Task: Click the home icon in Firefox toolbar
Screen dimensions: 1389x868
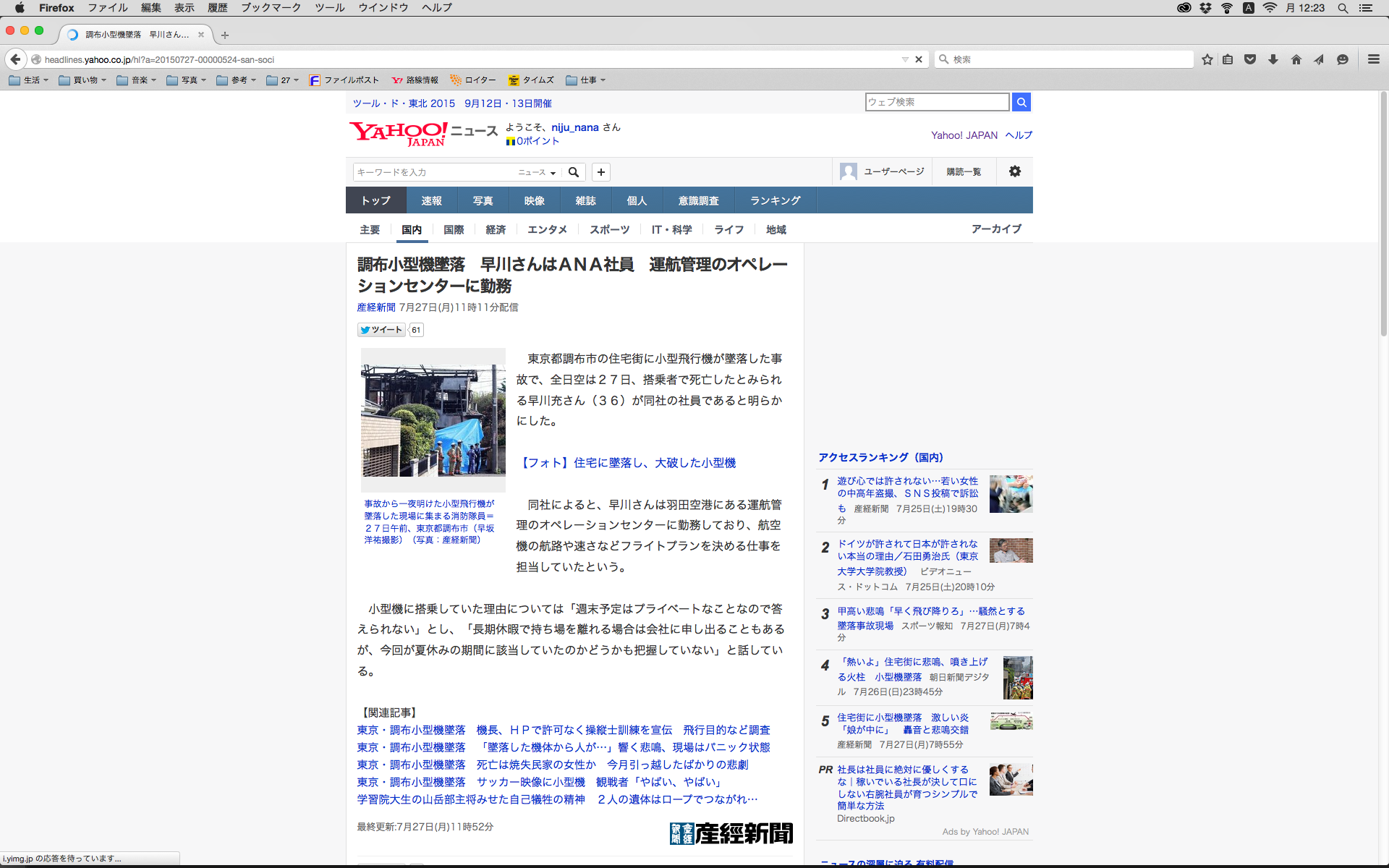Action: [1296, 59]
